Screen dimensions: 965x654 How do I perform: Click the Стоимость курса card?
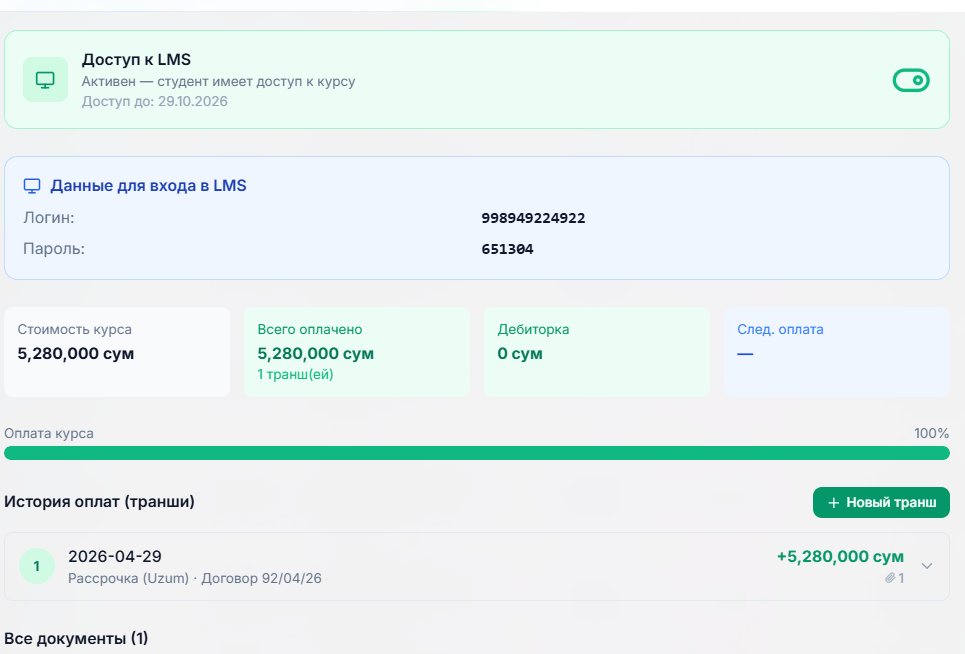[x=117, y=352]
